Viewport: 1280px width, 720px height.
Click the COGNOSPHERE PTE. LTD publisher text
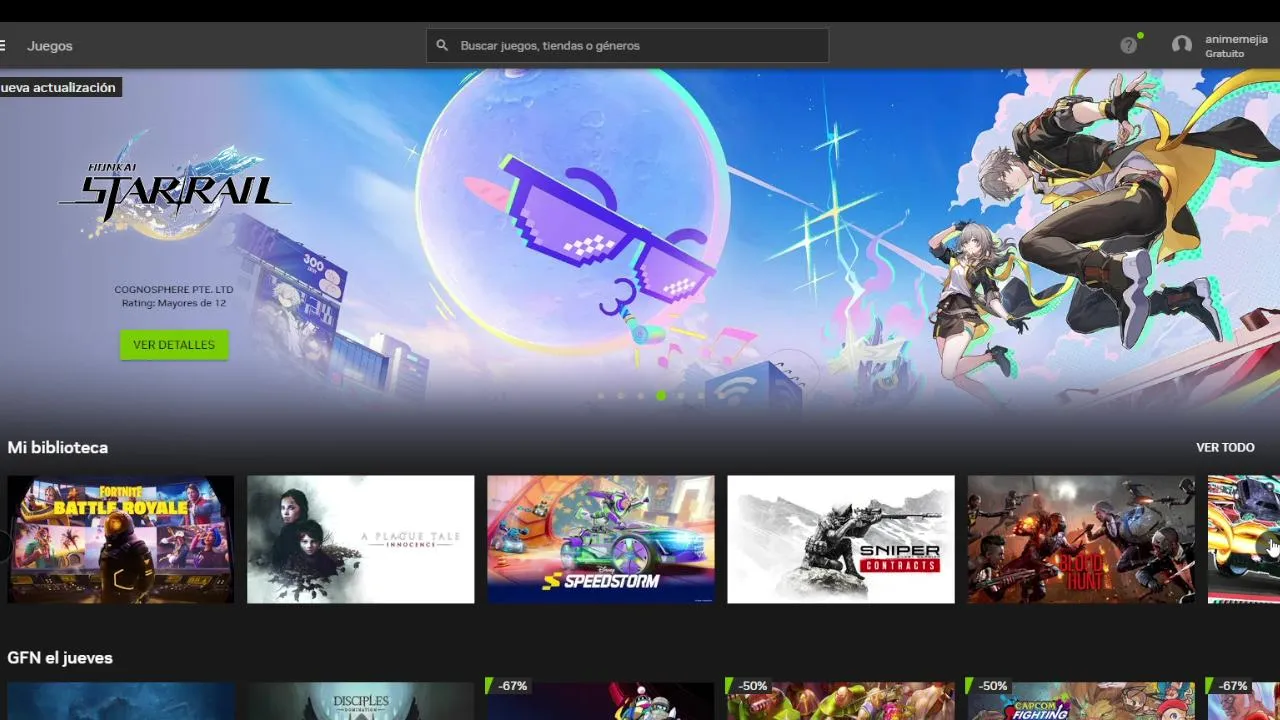pyautogui.click(x=174, y=290)
